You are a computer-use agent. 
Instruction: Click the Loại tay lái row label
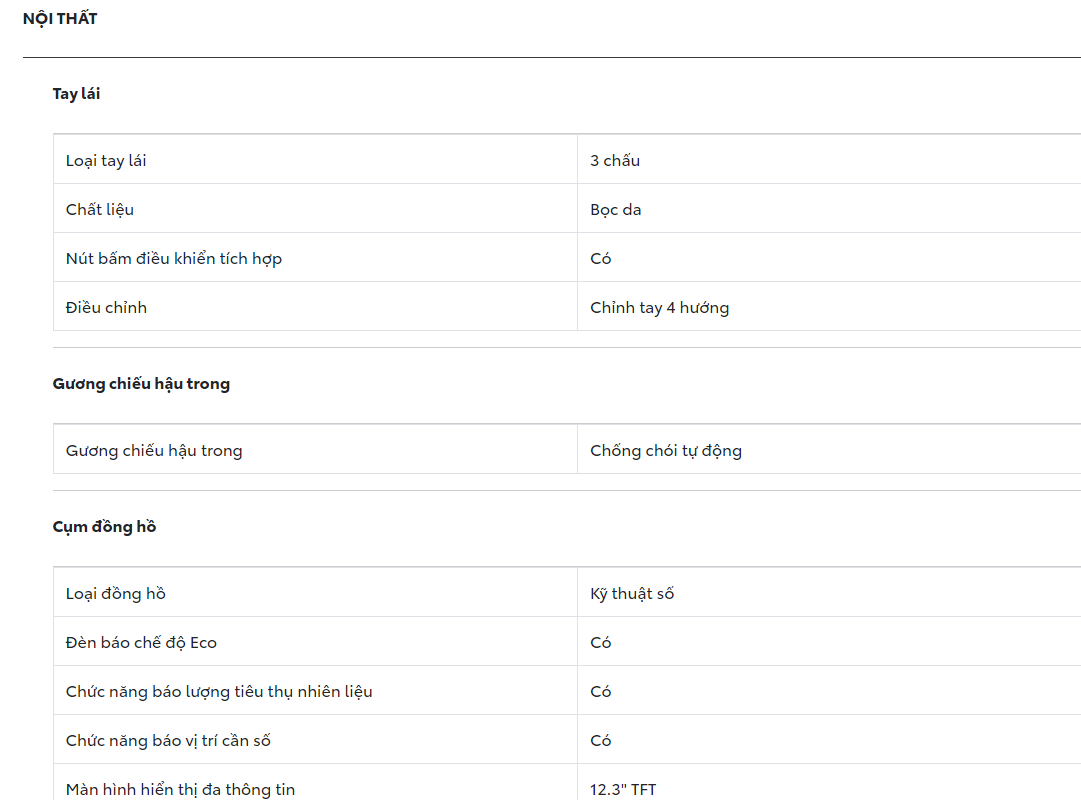click(x=106, y=160)
